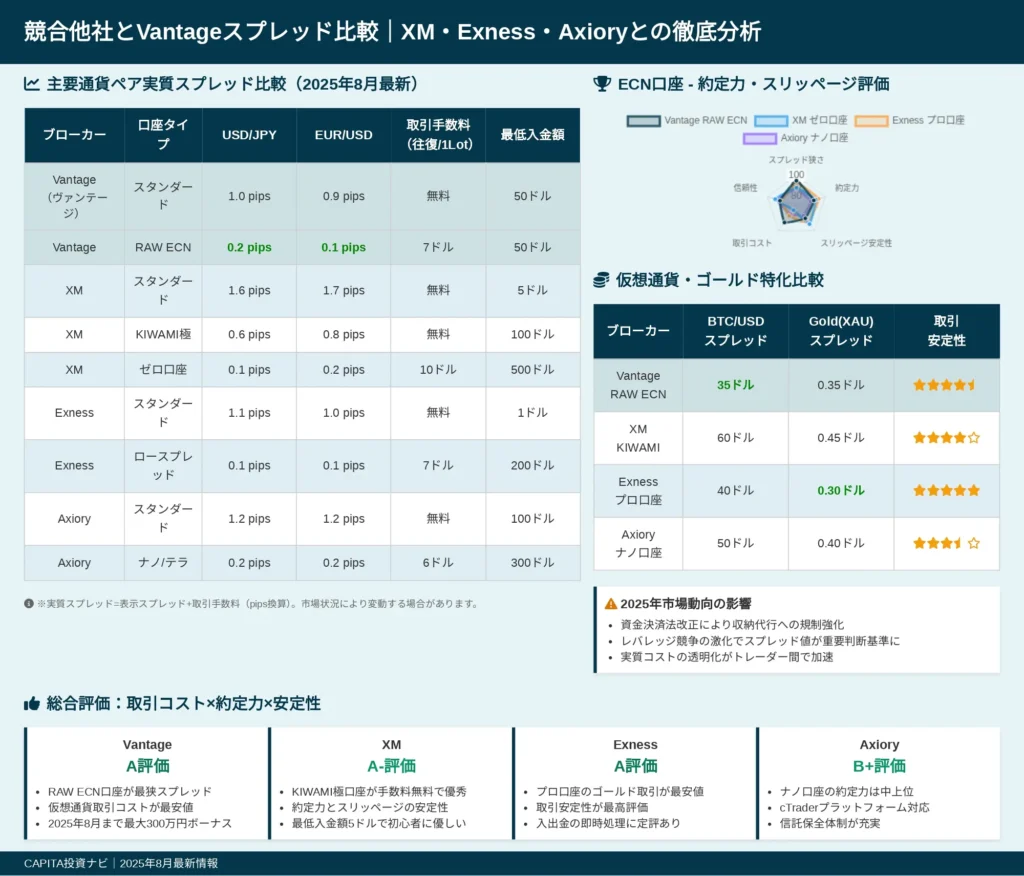Click the KIWAMI極 account type cell

163,334
